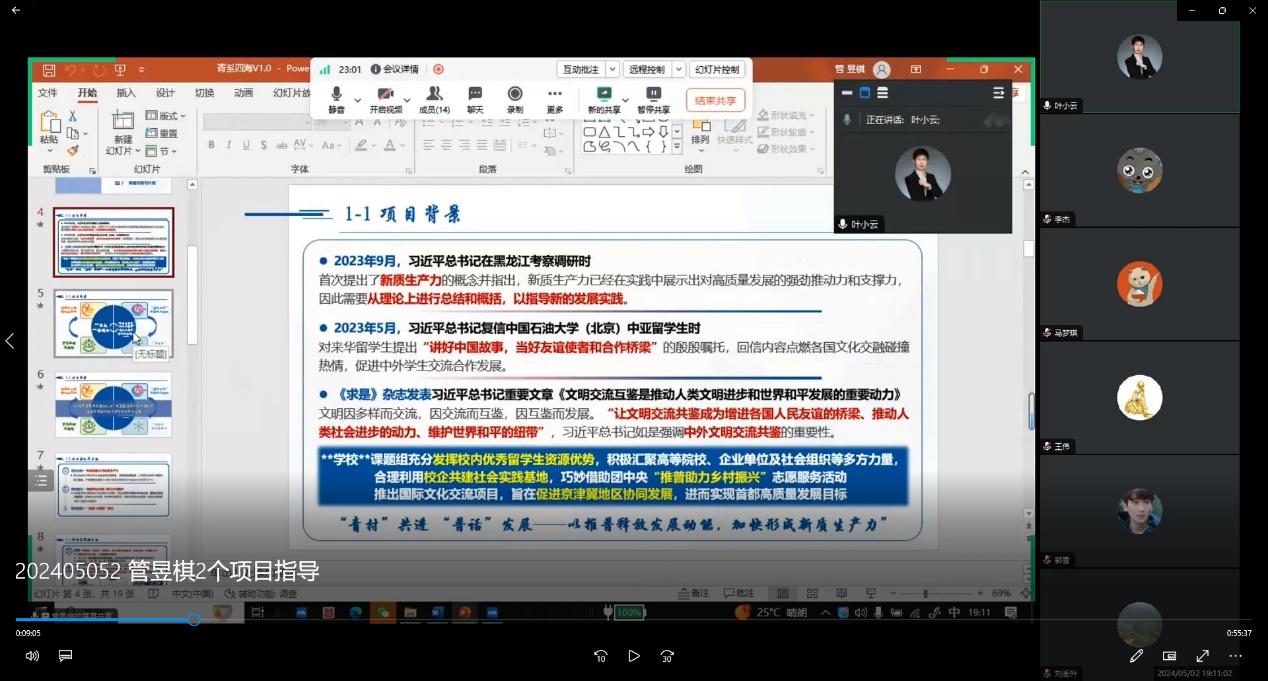Image resolution: width=1268 pixels, height=681 pixels.
Task: Open the player's three-dot more options
Action: coord(1235,656)
